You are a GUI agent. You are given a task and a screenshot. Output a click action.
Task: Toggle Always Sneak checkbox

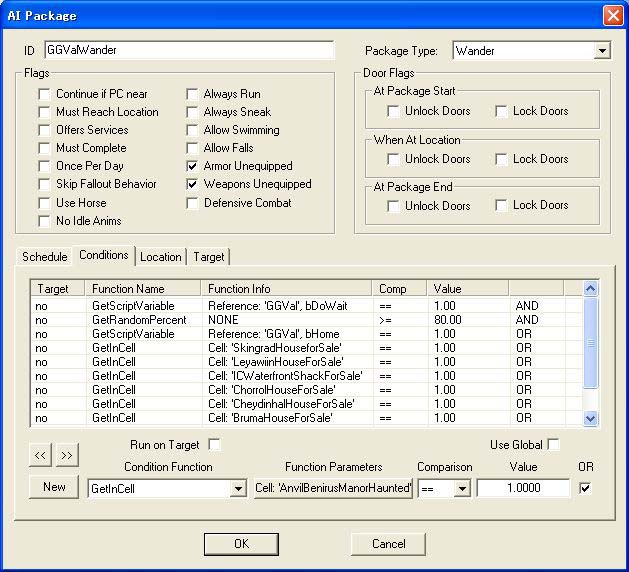[x=192, y=112]
